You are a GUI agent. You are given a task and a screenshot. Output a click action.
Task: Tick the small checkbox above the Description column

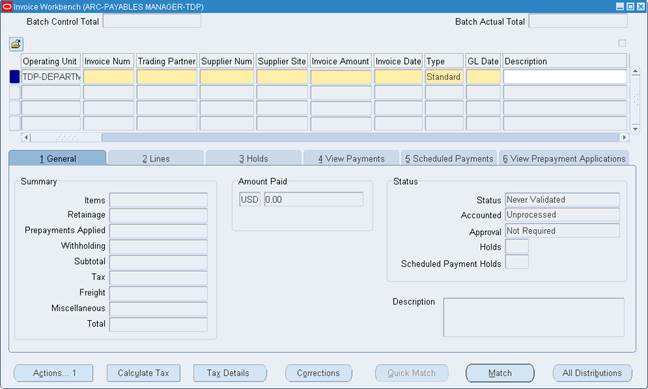(622, 43)
